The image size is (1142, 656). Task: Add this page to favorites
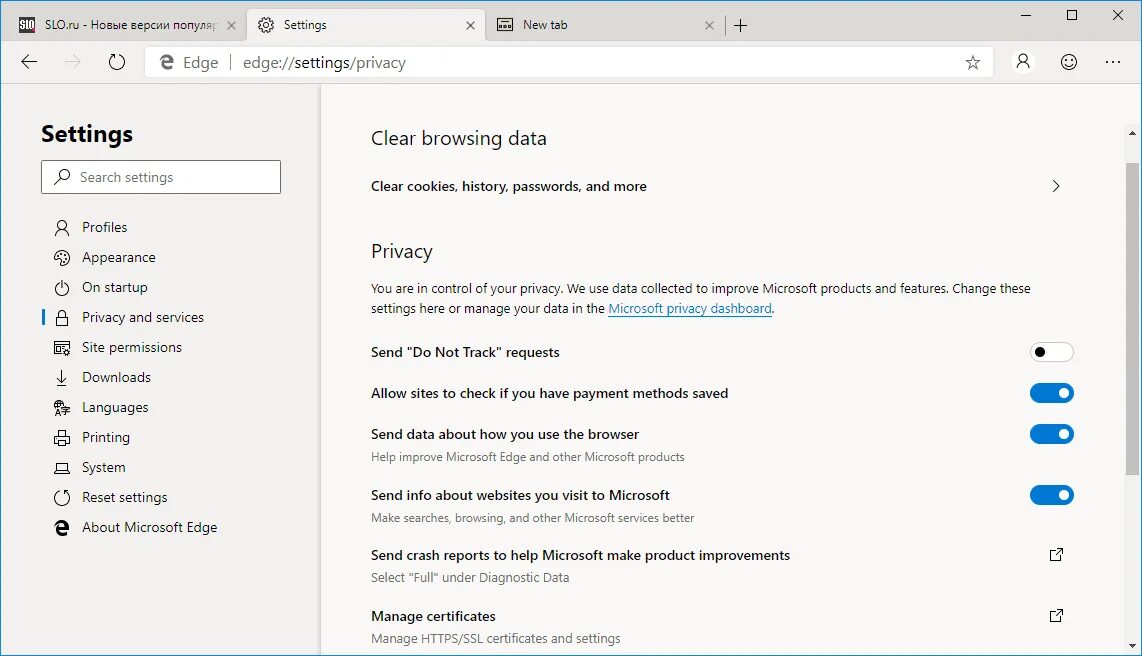click(972, 62)
